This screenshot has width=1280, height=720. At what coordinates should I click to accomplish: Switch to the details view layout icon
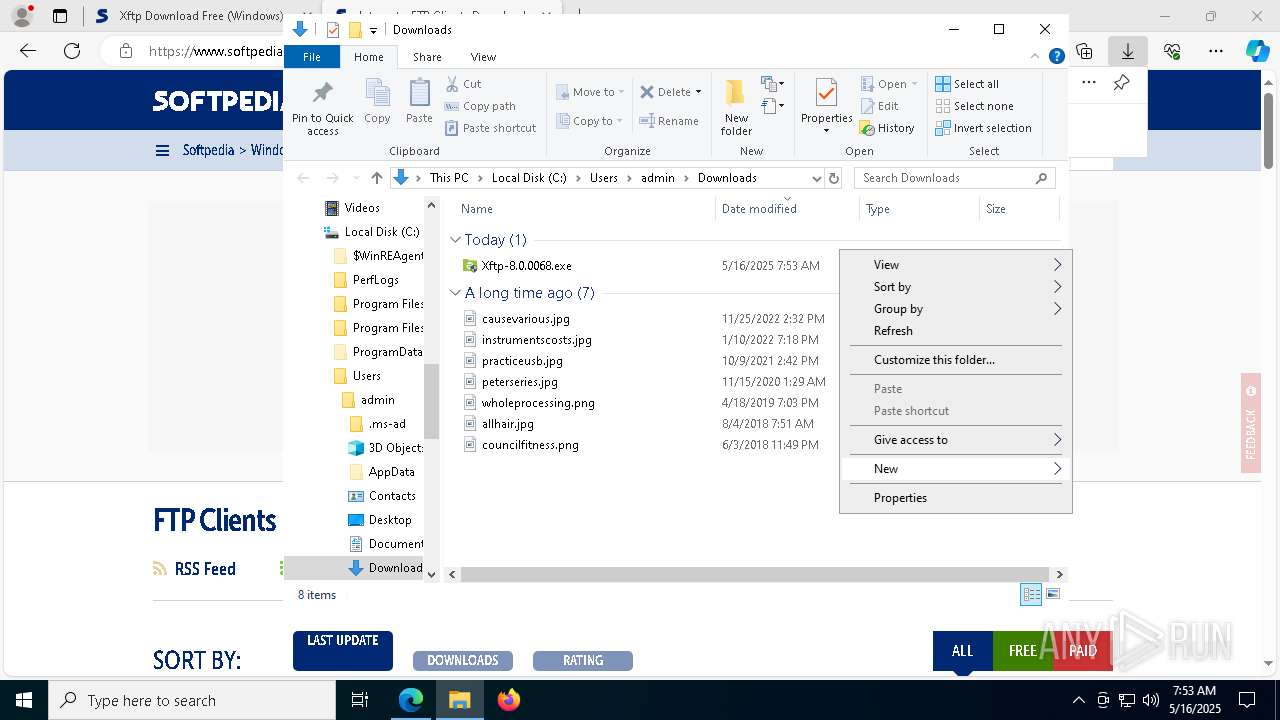[1031, 595]
